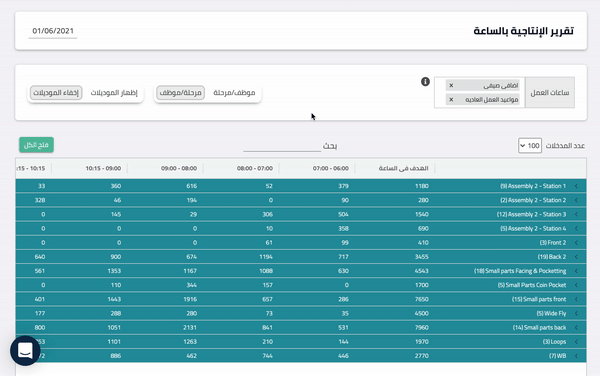Screen dimensions: 600x376
Task: Expand the Assembly 2 - Station 4 row
Action: [x=576, y=228]
